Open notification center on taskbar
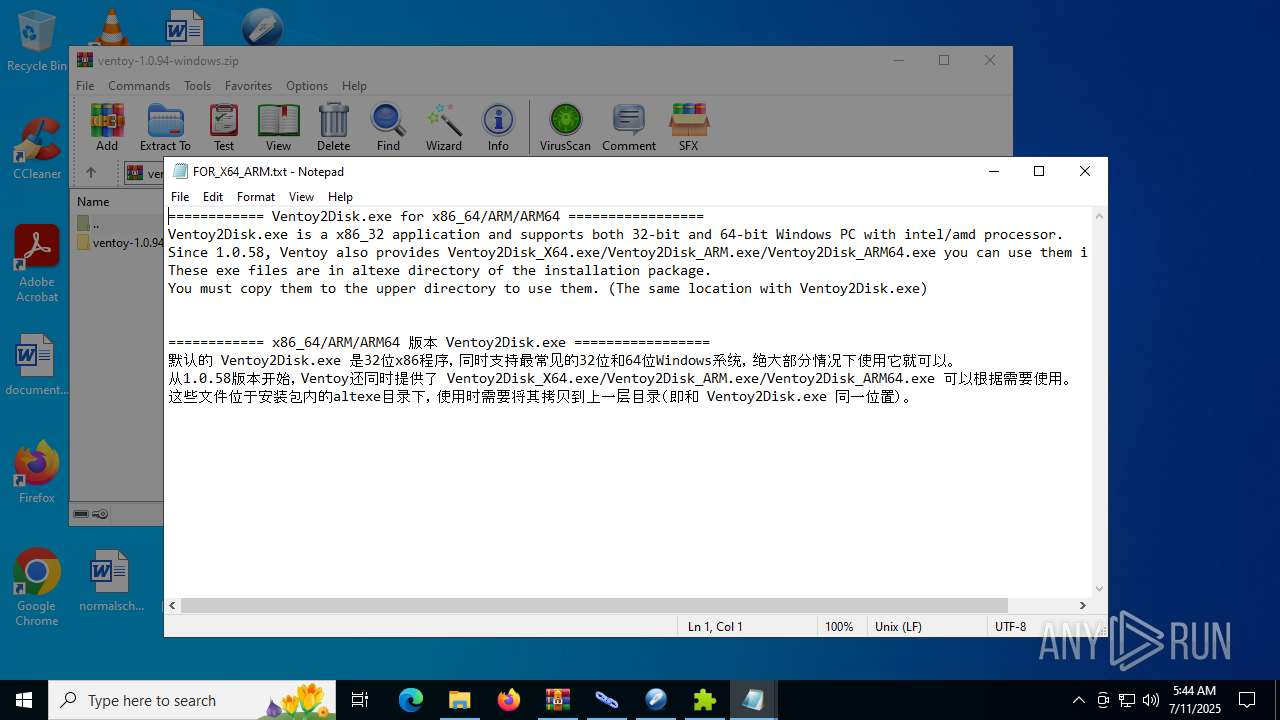This screenshot has width=1280, height=720. 1247,700
